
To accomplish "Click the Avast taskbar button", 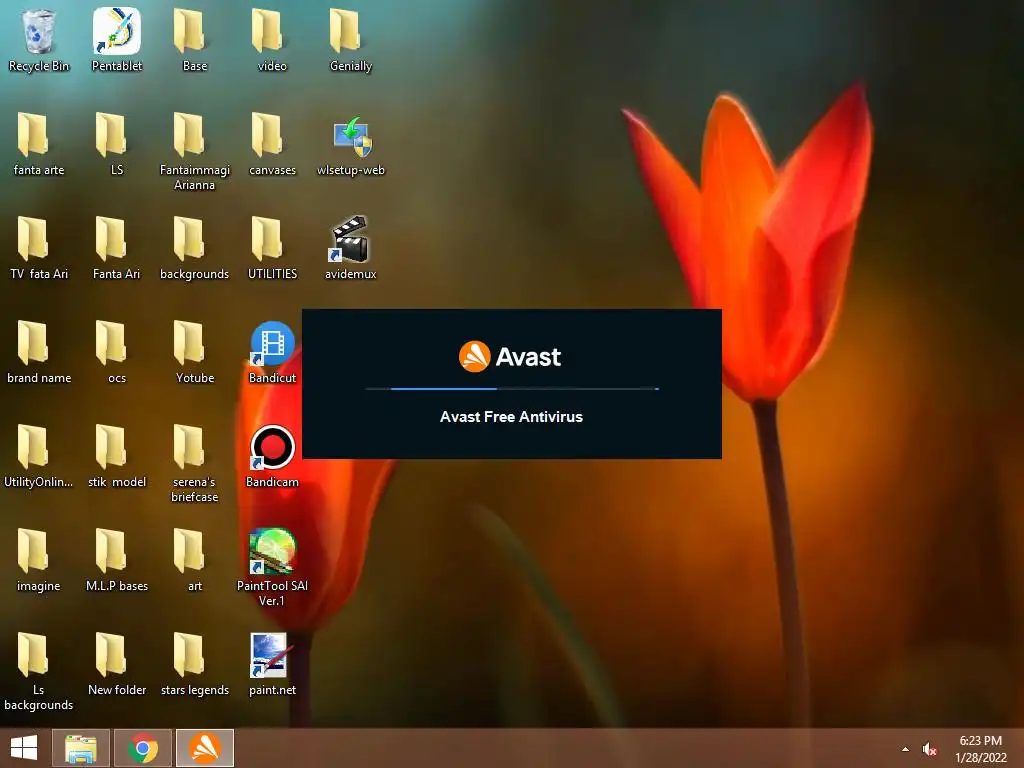I will [205, 748].
